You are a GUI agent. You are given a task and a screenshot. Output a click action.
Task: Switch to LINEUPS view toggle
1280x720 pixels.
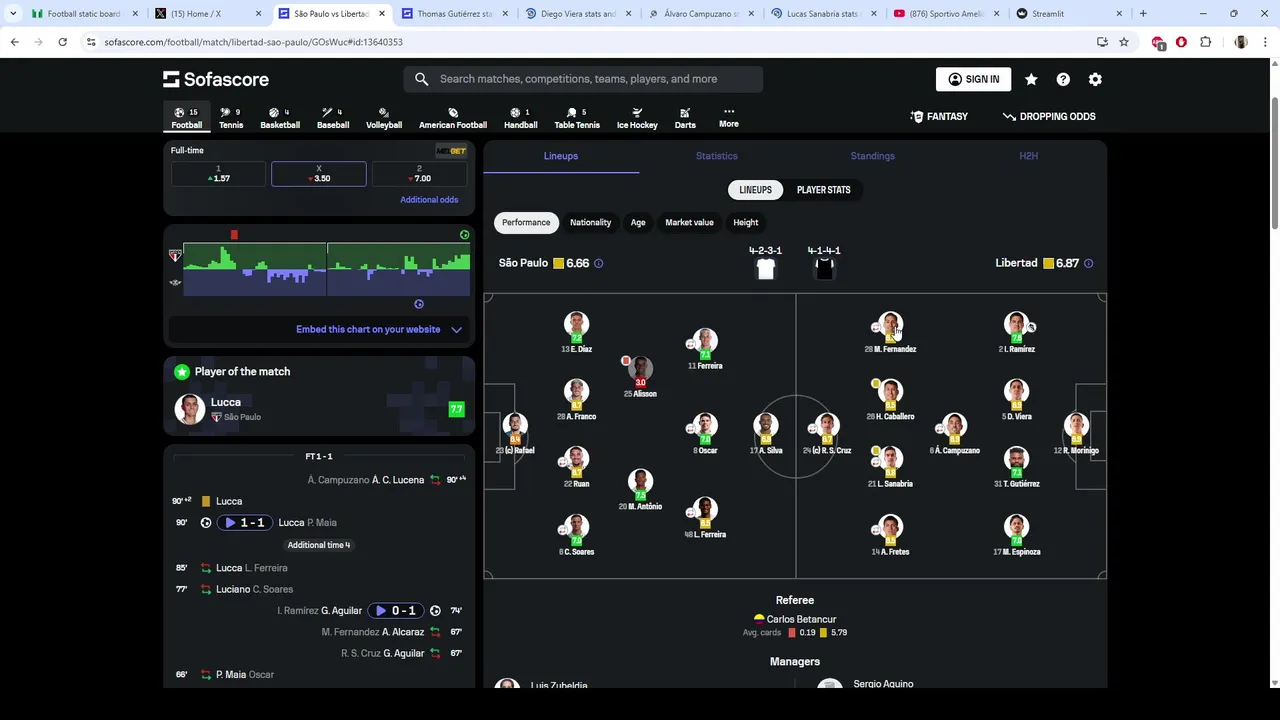click(x=755, y=190)
